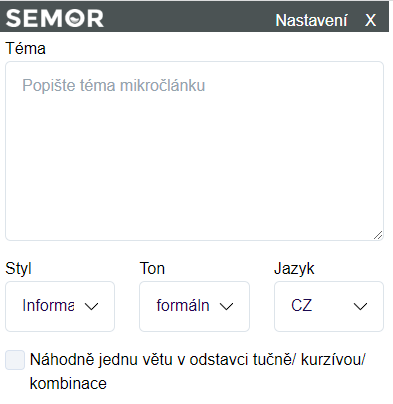The image size is (393, 404).
Task: Click the chevron arrow in the Ton selector
Action: 226,306
